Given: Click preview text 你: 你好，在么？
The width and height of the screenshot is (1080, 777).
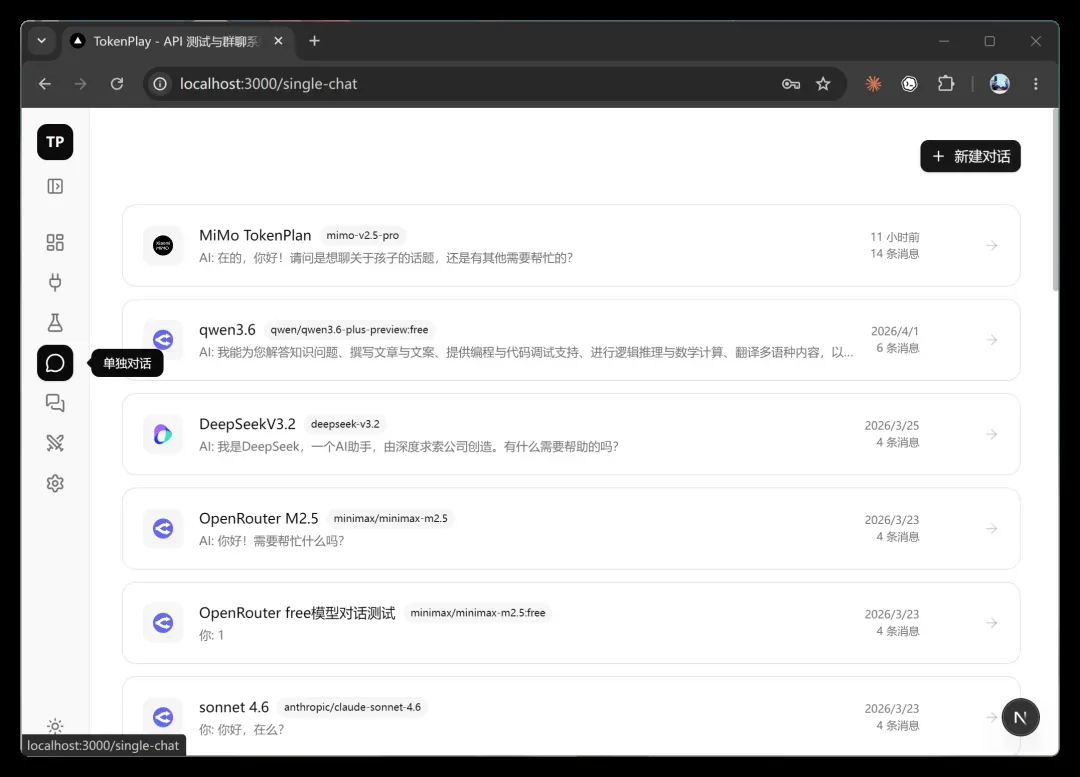Looking at the screenshot, I should coord(242,729).
